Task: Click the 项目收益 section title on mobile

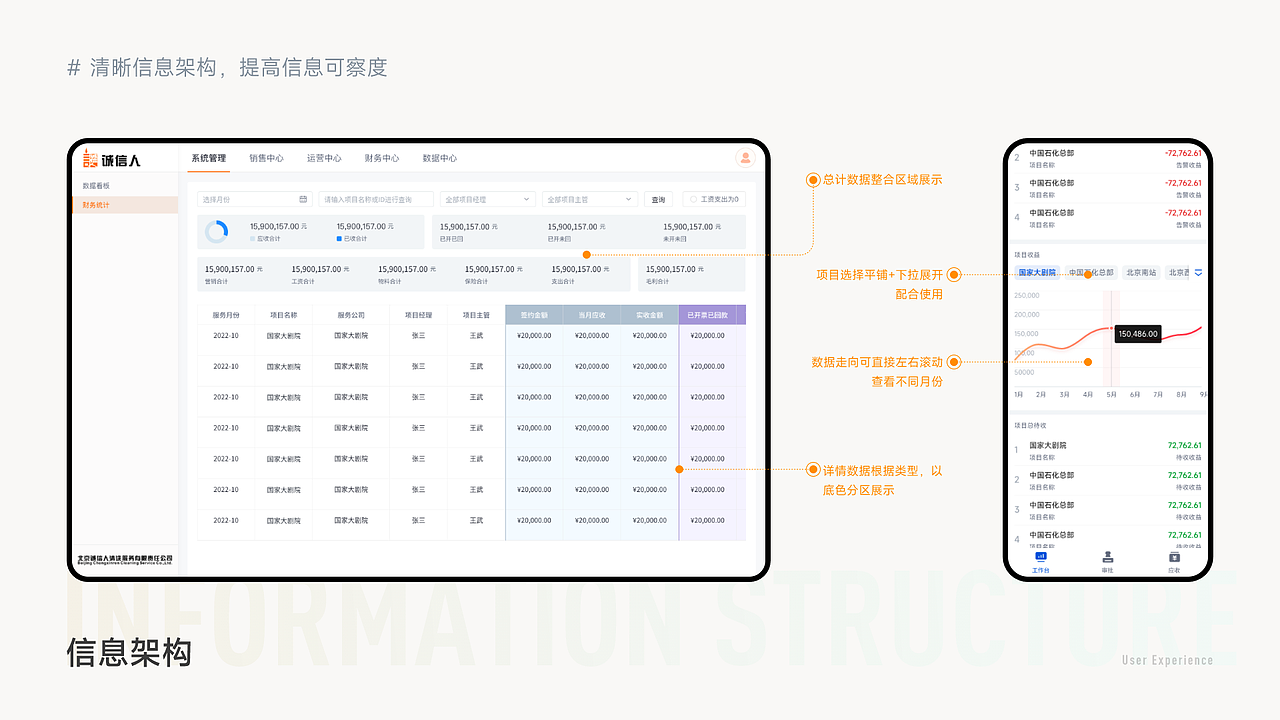Action: point(1027,255)
